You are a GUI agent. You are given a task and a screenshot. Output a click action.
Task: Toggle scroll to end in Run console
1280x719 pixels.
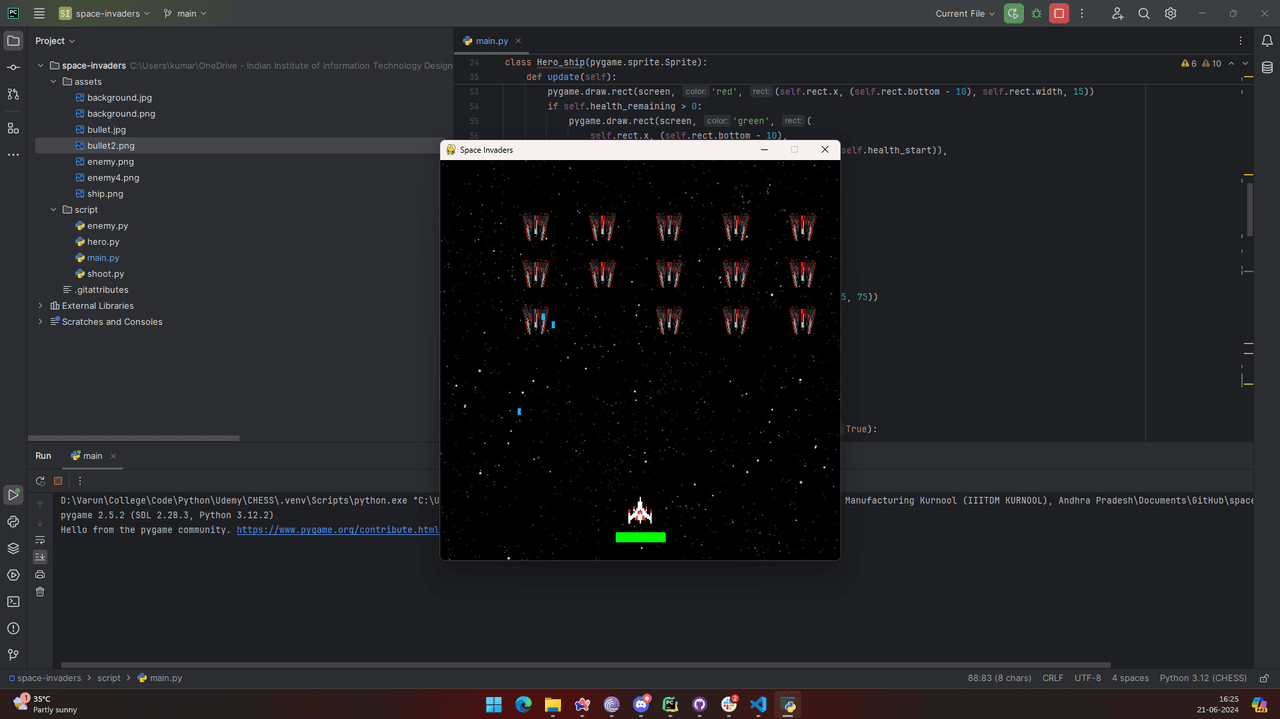[40, 557]
